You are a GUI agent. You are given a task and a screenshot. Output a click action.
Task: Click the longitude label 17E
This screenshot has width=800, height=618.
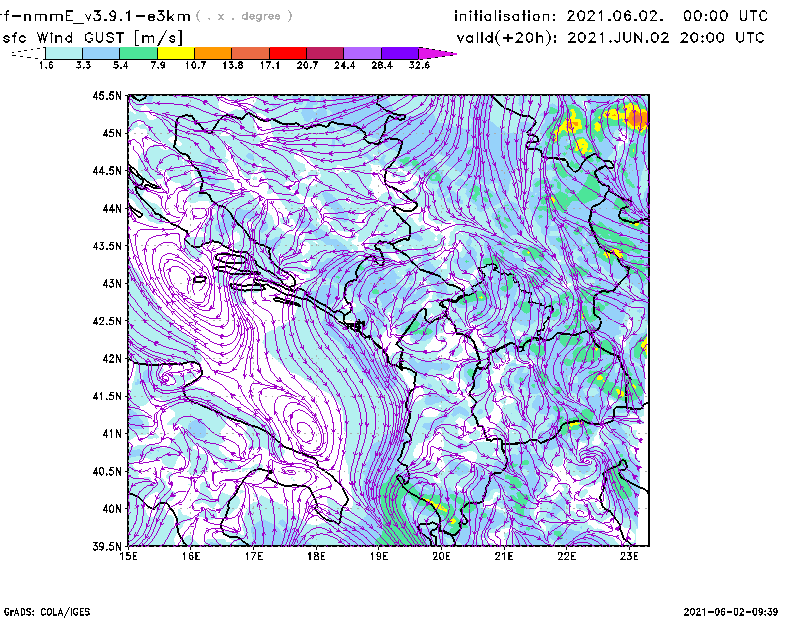click(254, 556)
